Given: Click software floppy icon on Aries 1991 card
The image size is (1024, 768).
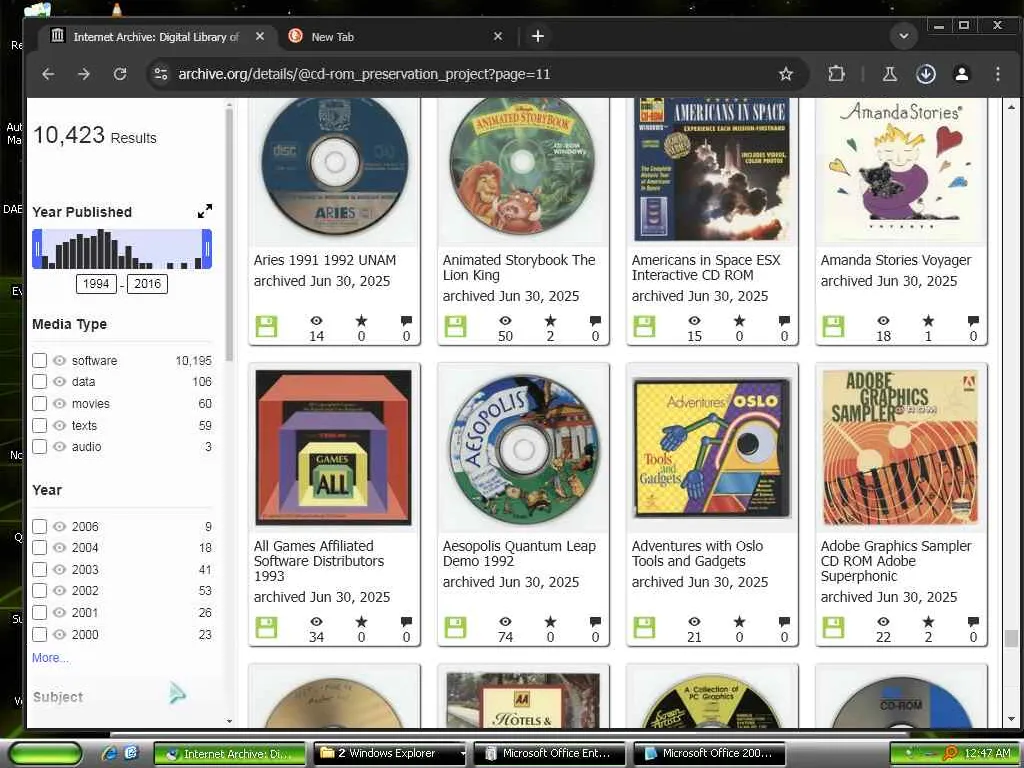Looking at the screenshot, I should tap(266, 327).
